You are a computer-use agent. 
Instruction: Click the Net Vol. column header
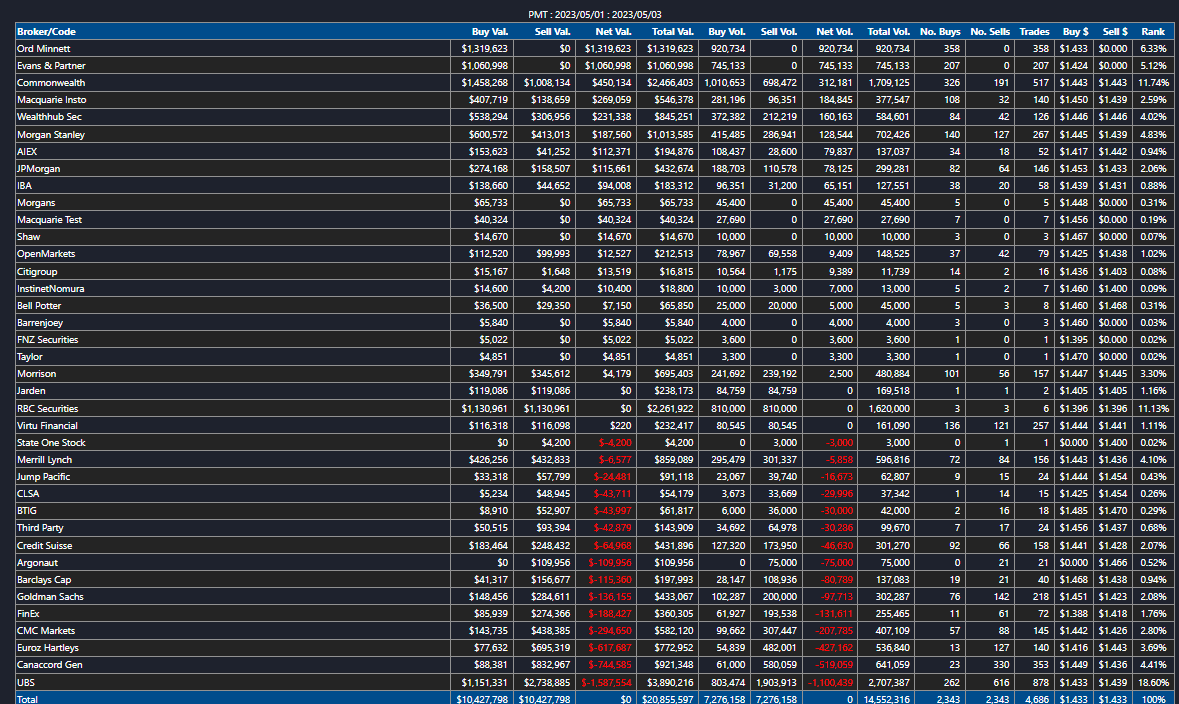[x=835, y=32]
